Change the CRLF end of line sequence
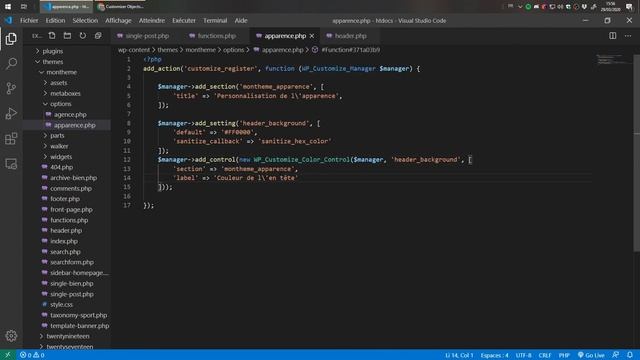 click(x=545, y=355)
